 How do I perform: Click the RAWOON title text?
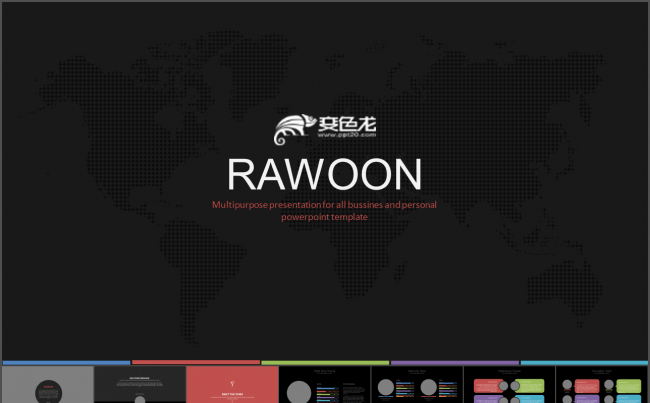click(325, 174)
